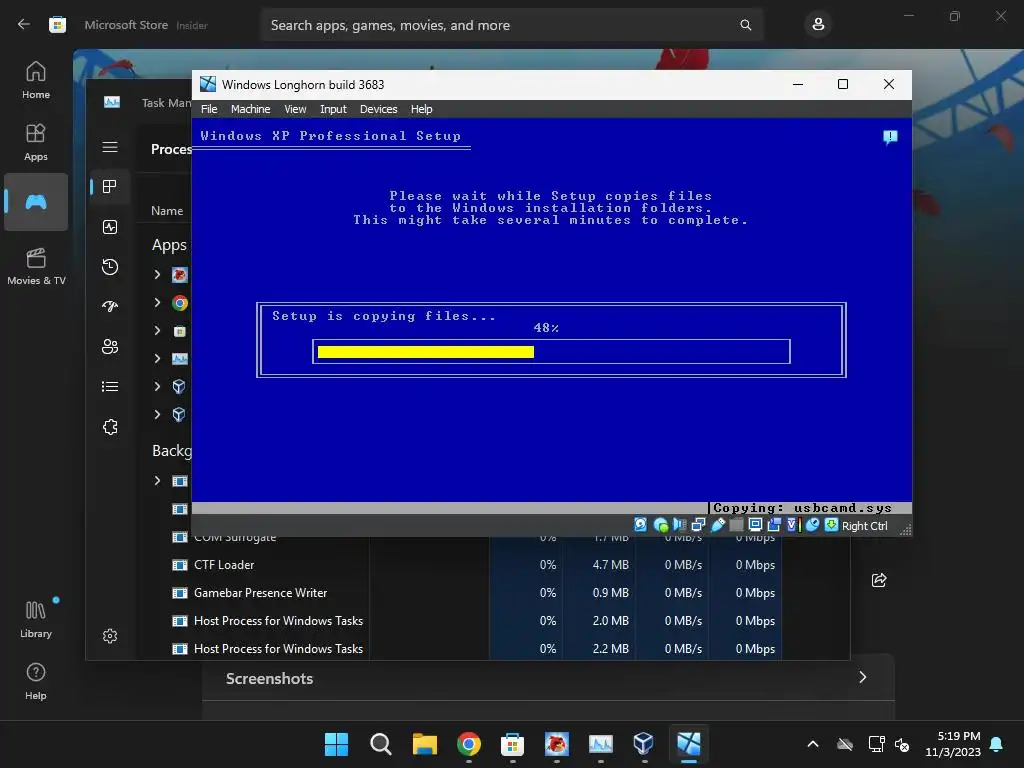Viewport: 1024px width, 768px height.
Task: Open Services page in Task Manager sidebar
Action: (x=110, y=426)
